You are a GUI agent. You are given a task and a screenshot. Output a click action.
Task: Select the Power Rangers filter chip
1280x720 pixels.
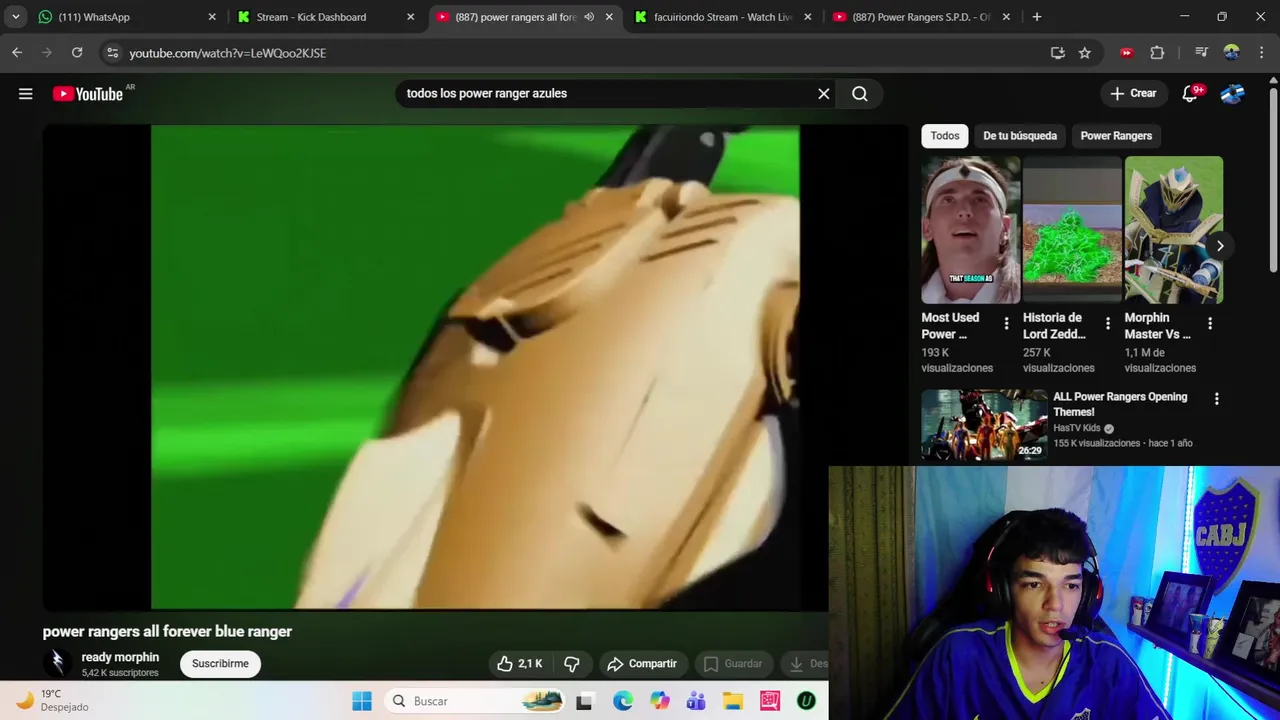tap(1116, 135)
